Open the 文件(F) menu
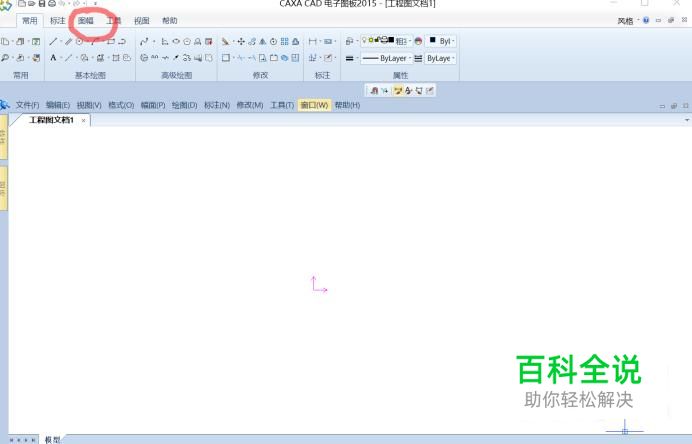The height and width of the screenshot is (444, 692). (27, 105)
